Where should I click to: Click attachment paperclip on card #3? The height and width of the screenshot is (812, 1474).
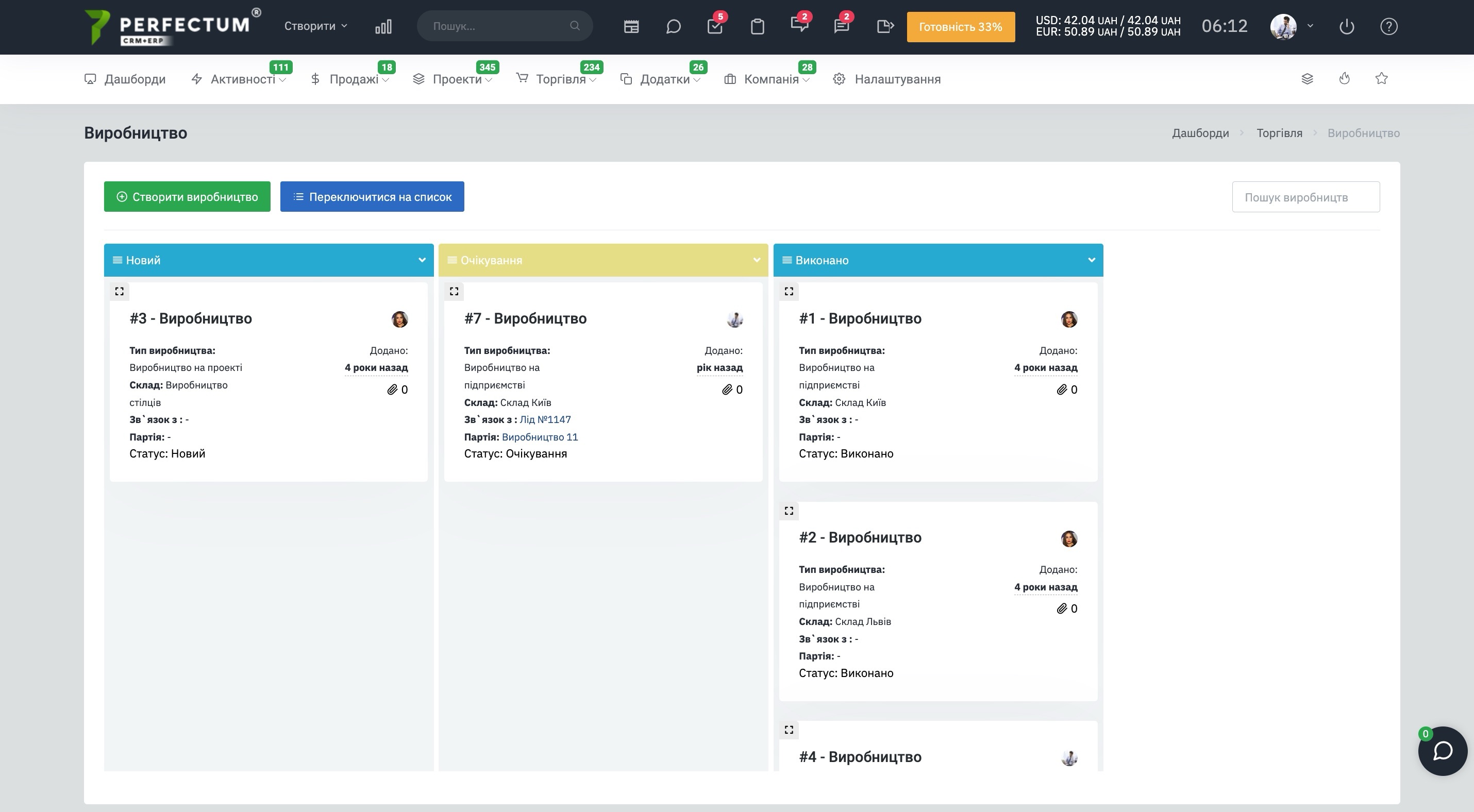pyautogui.click(x=392, y=390)
